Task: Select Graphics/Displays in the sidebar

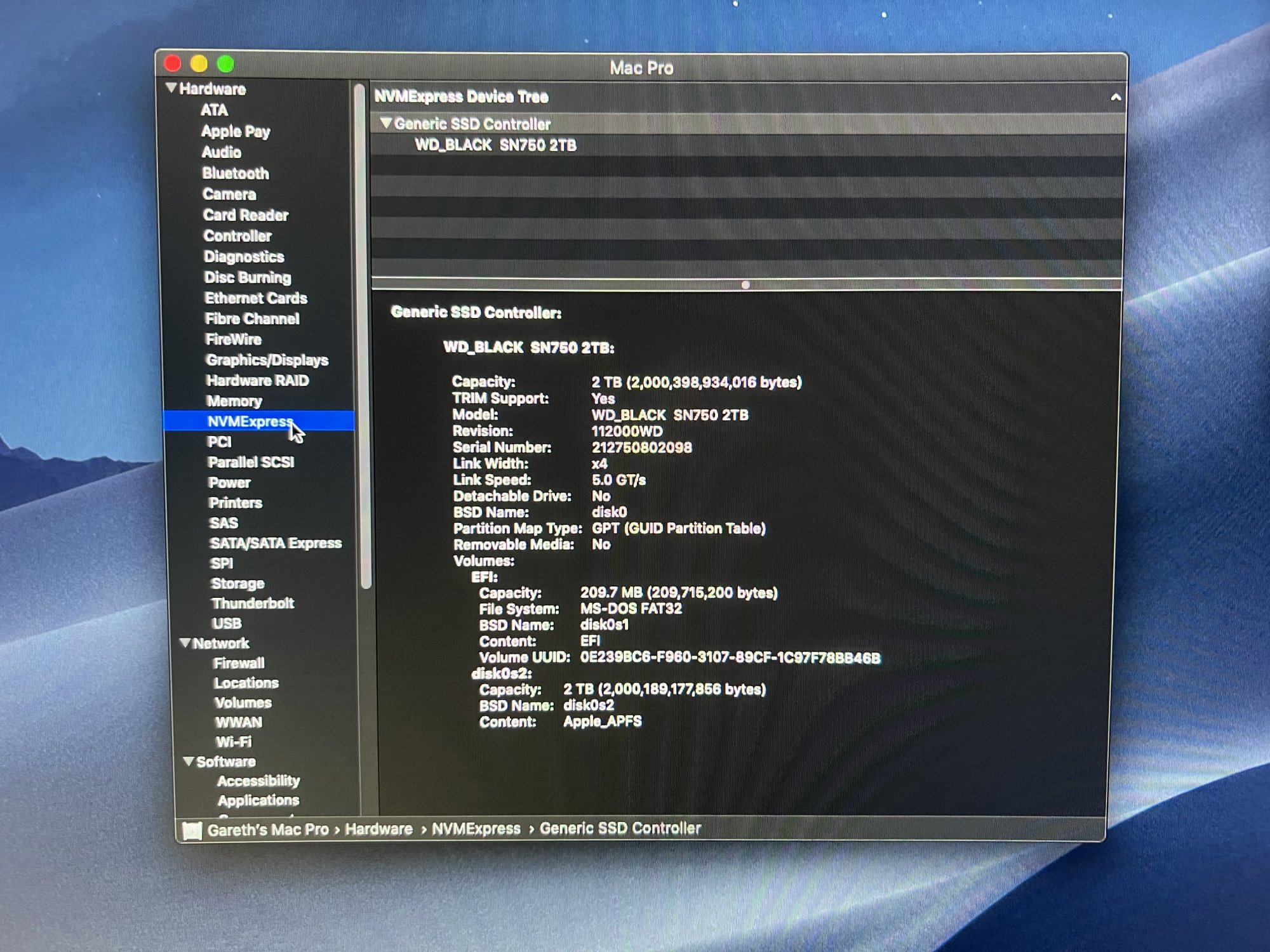Action: (x=267, y=360)
